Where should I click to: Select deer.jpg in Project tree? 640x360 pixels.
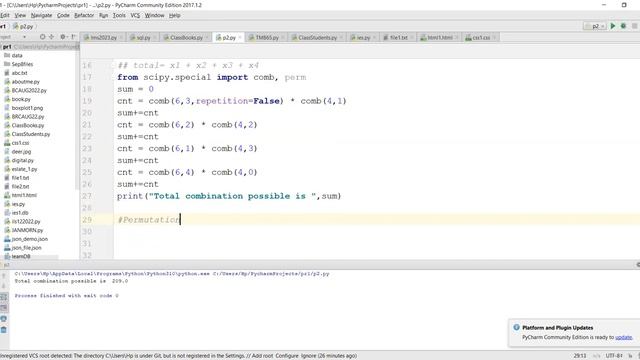(x=18, y=152)
